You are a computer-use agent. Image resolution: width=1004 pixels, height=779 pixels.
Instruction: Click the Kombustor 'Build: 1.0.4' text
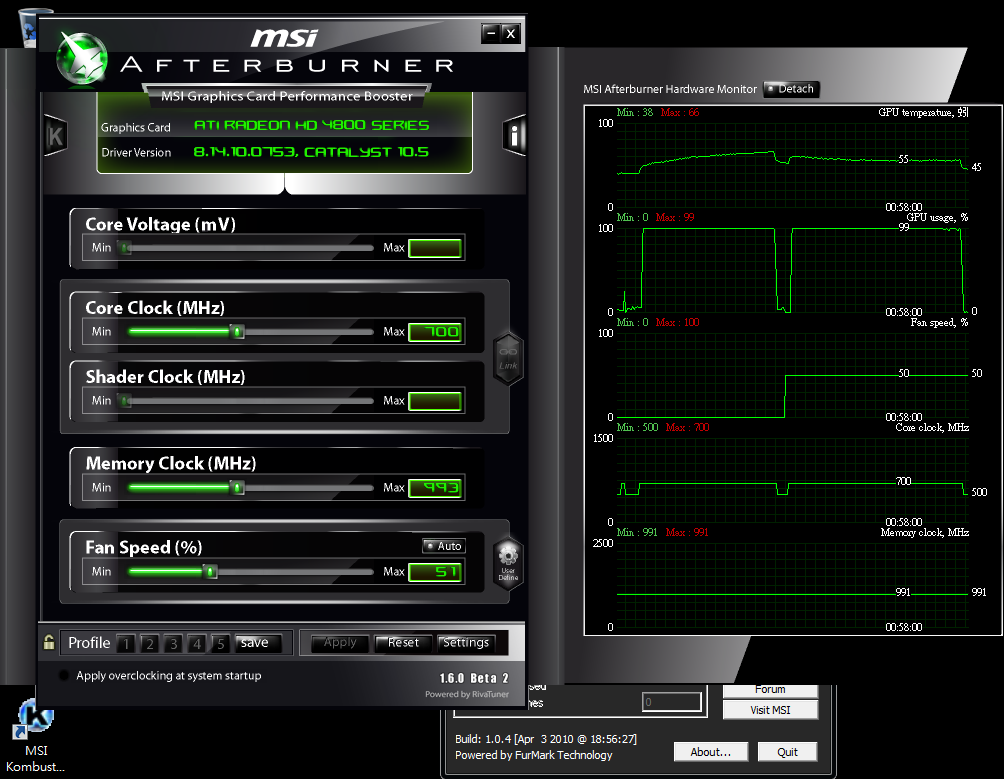pyautogui.click(x=546, y=739)
